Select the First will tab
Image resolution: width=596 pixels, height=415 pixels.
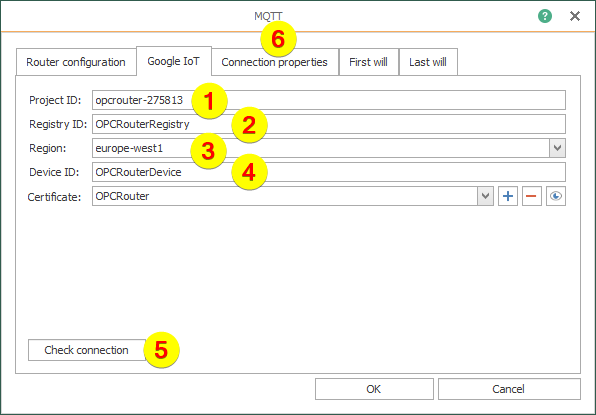click(368, 62)
